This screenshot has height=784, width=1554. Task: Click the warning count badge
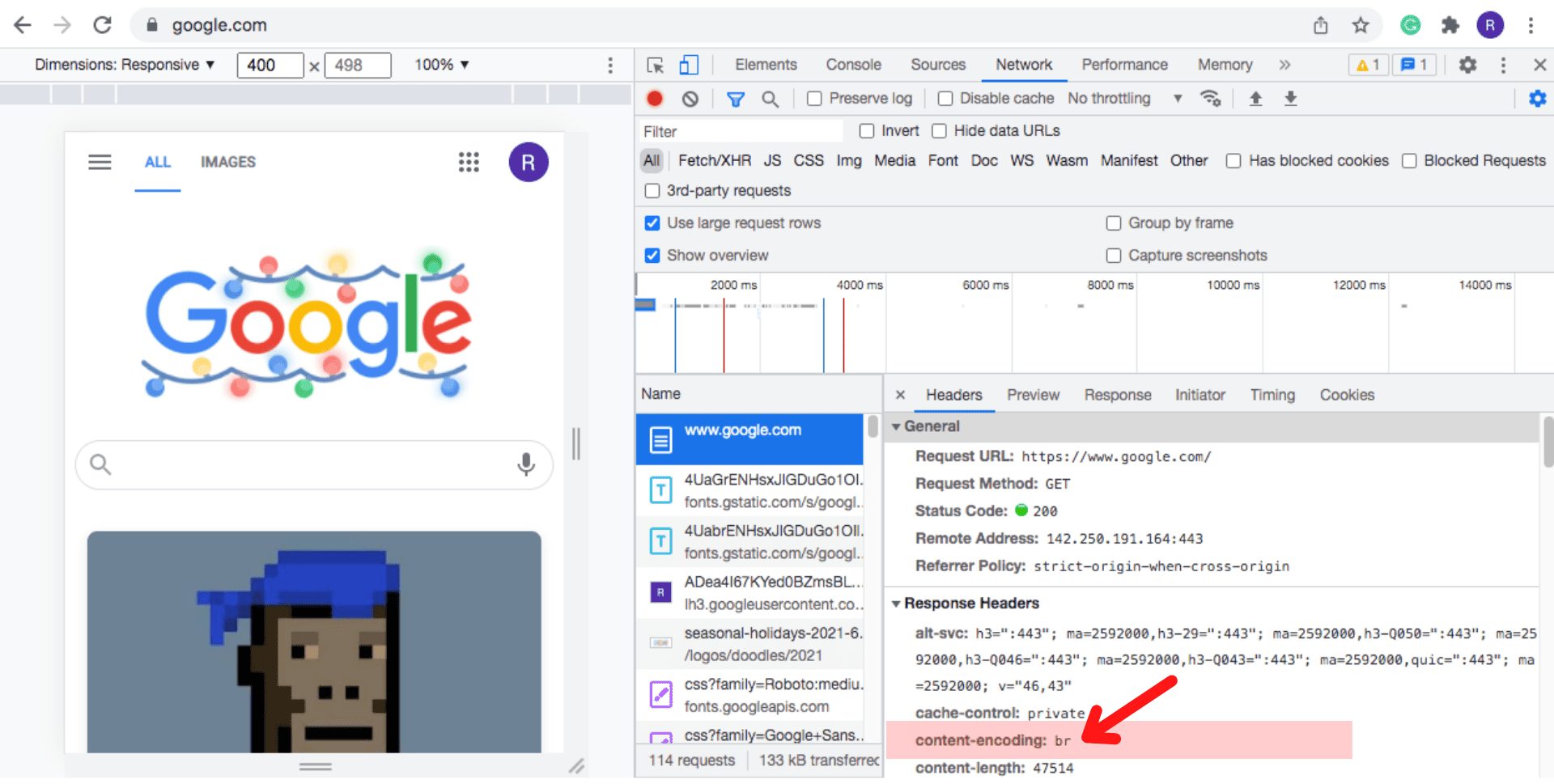click(1368, 65)
